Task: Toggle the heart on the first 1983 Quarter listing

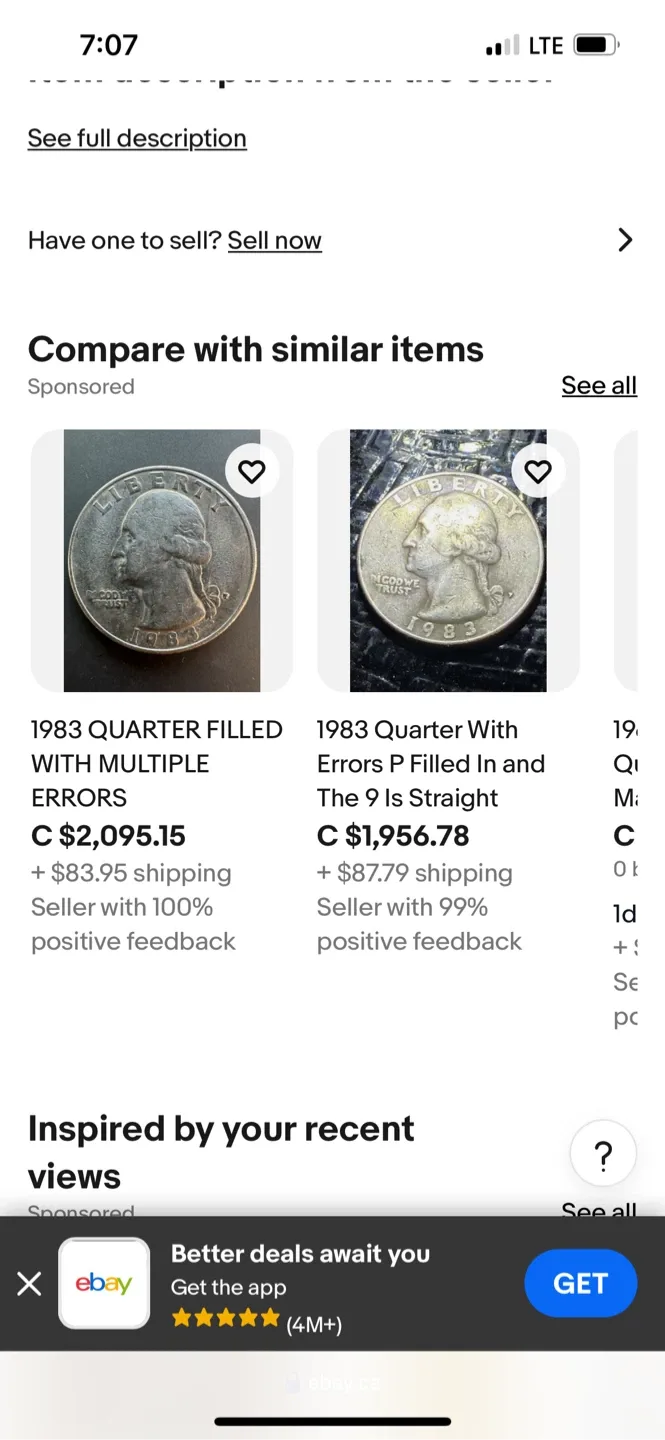Action: click(x=252, y=471)
